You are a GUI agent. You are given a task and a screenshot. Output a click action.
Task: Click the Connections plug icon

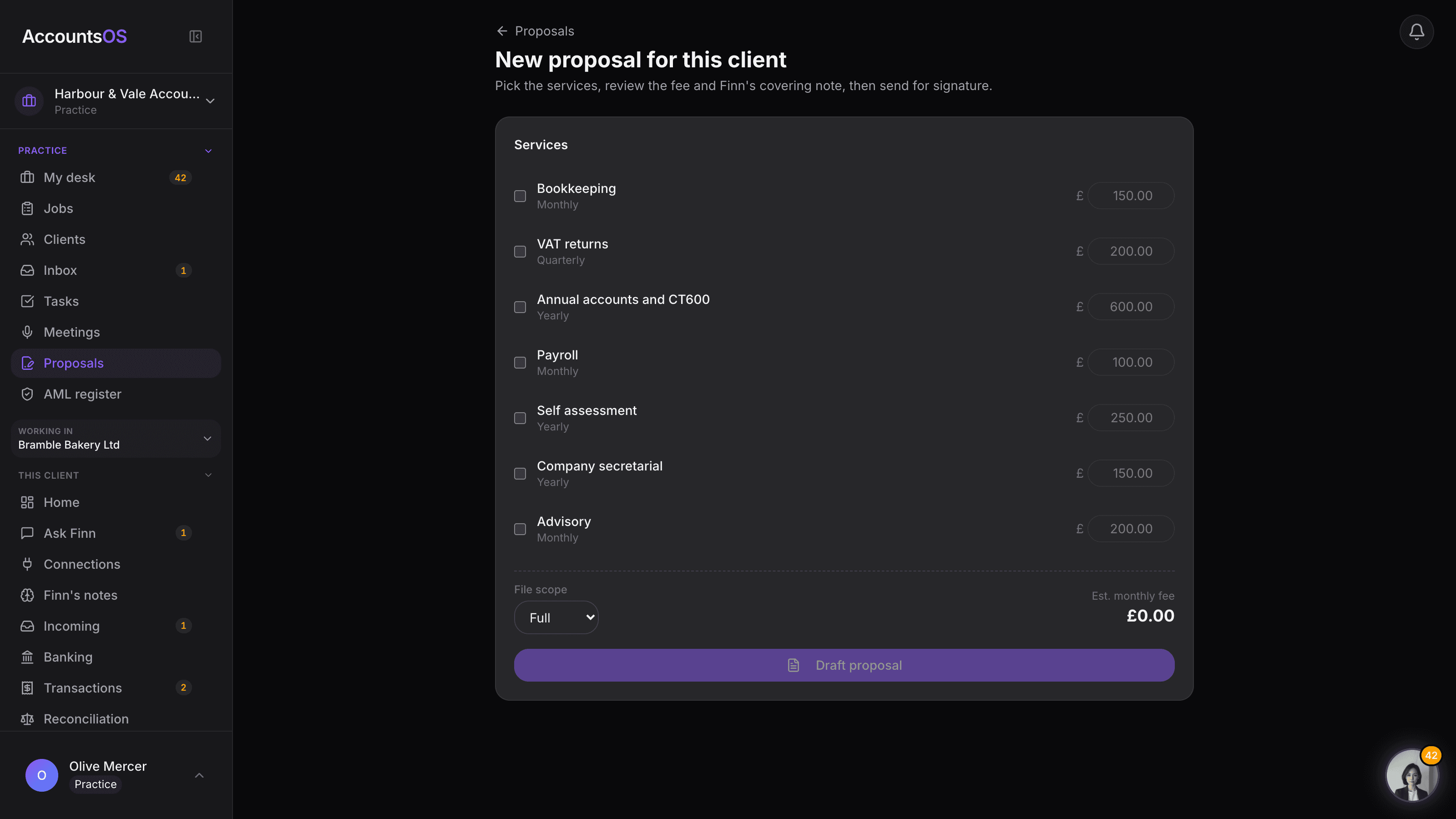[27, 564]
